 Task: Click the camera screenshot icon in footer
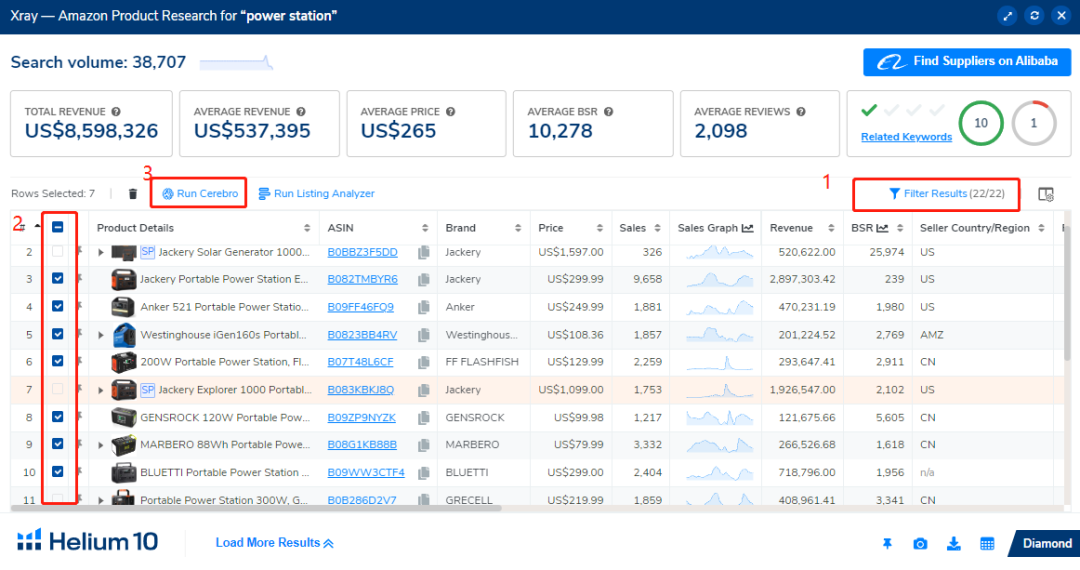click(x=920, y=543)
